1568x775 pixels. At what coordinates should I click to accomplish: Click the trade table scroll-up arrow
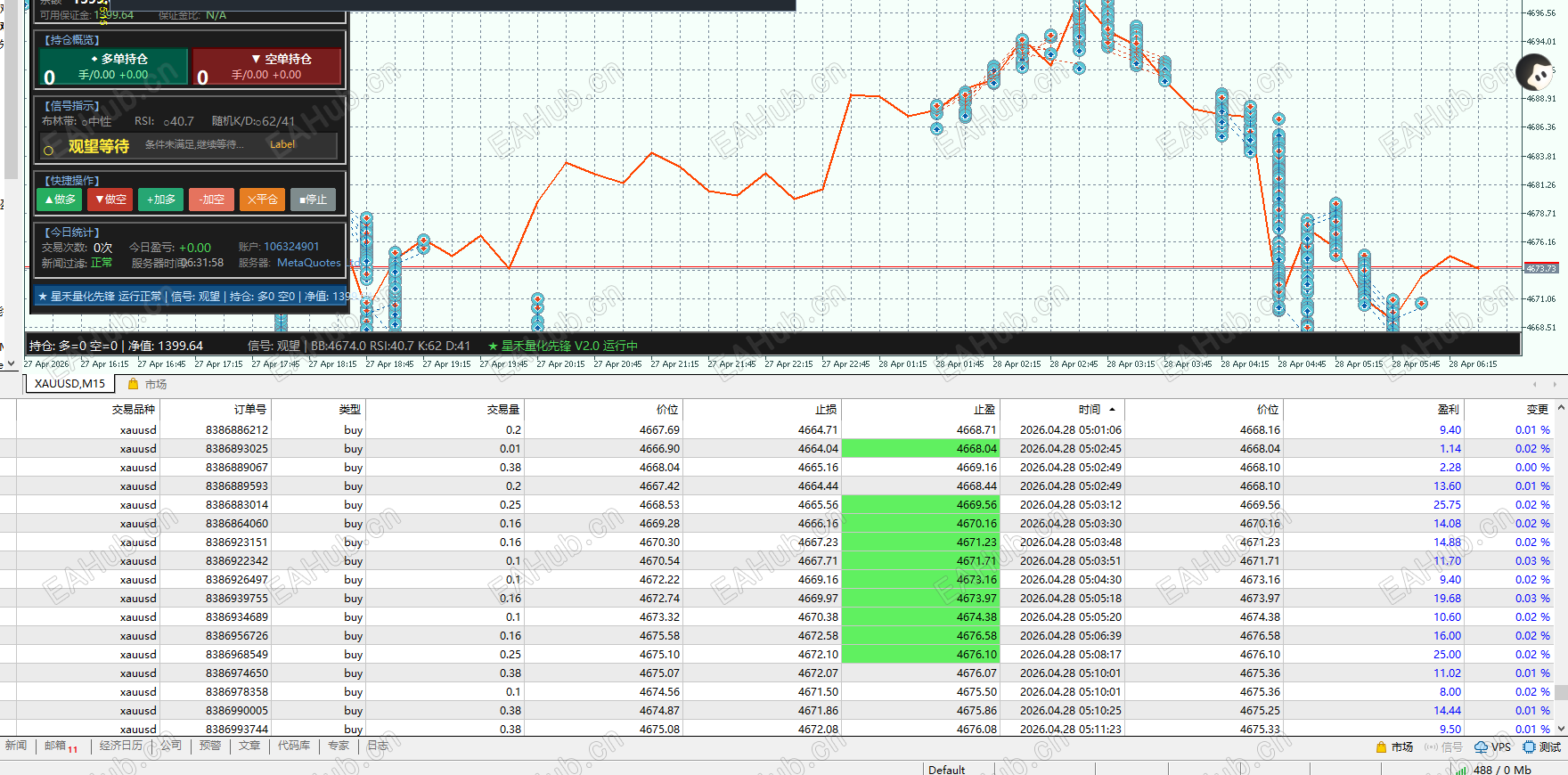(1561, 409)
